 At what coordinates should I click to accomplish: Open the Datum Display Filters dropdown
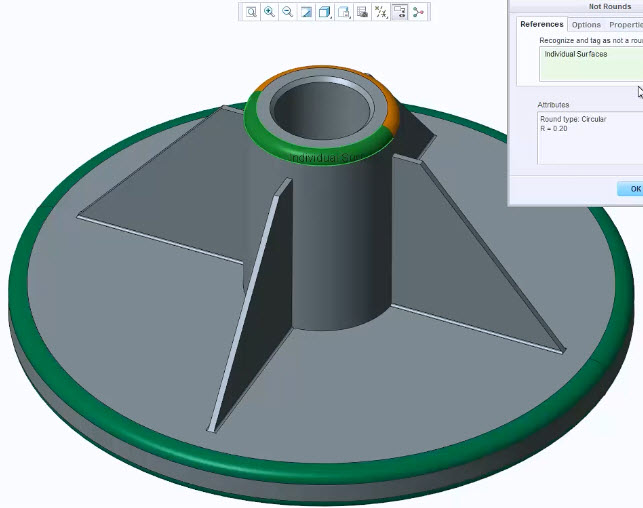pos(381,12)
